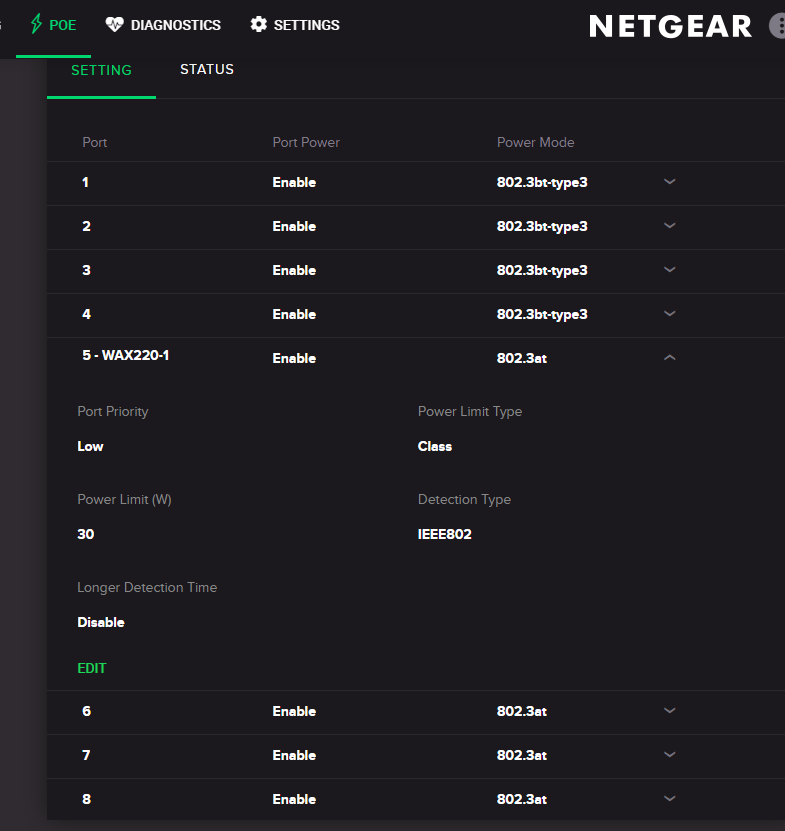This screenshot has width=785, height=831.
Task: Open the SETTINGS menu
Action: coord(306,25)
